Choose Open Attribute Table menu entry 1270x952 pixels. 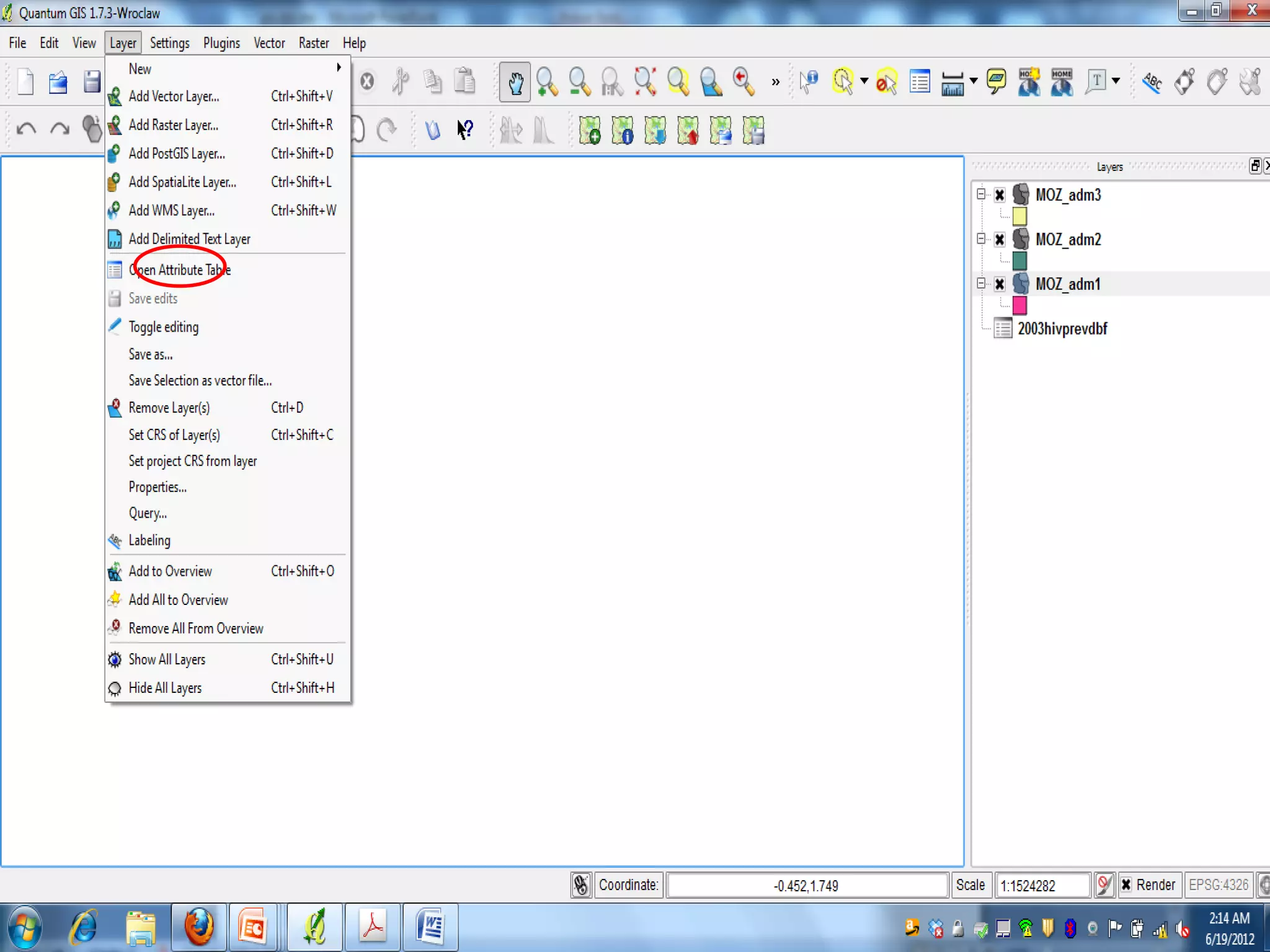[180, 270]
